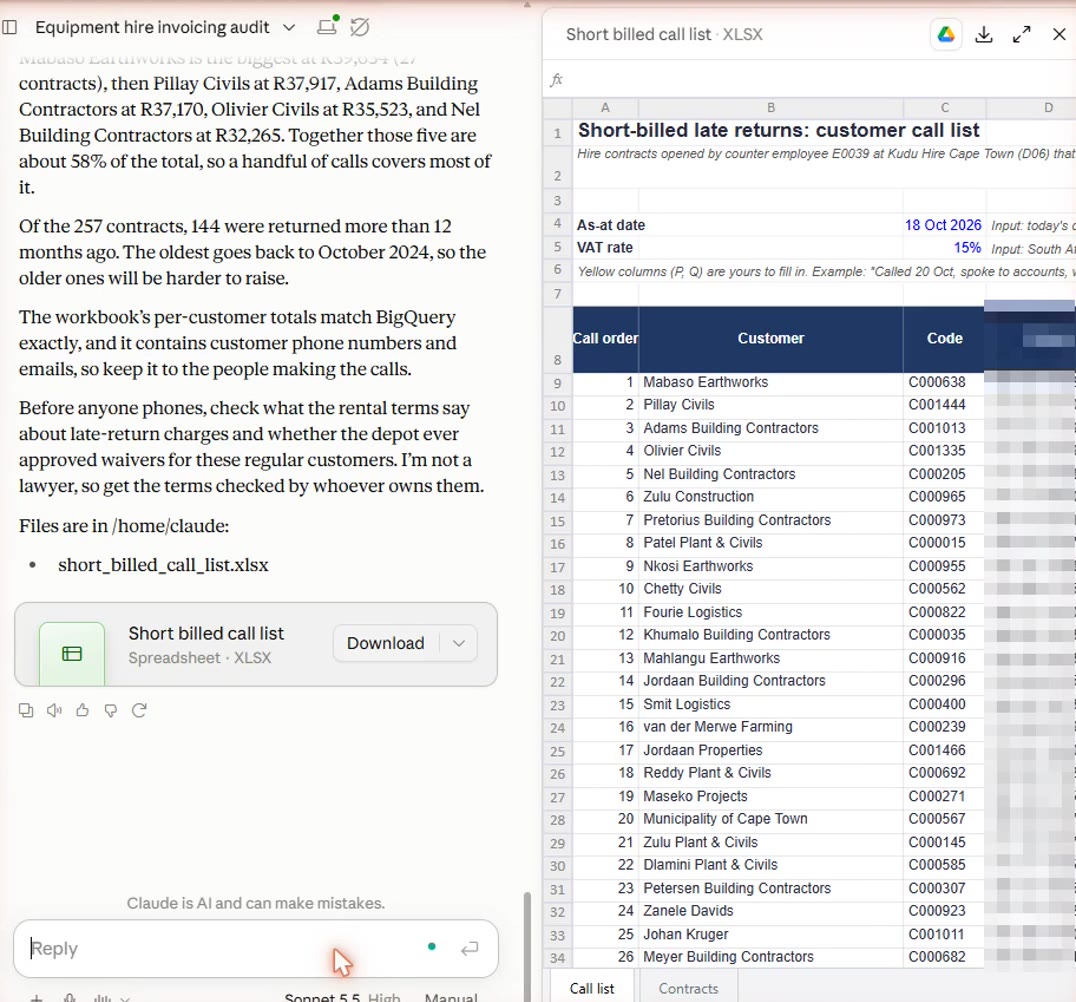Download the XLSX from preview header
Screen dimensions: 1076x1002
(x=983, y=34)
